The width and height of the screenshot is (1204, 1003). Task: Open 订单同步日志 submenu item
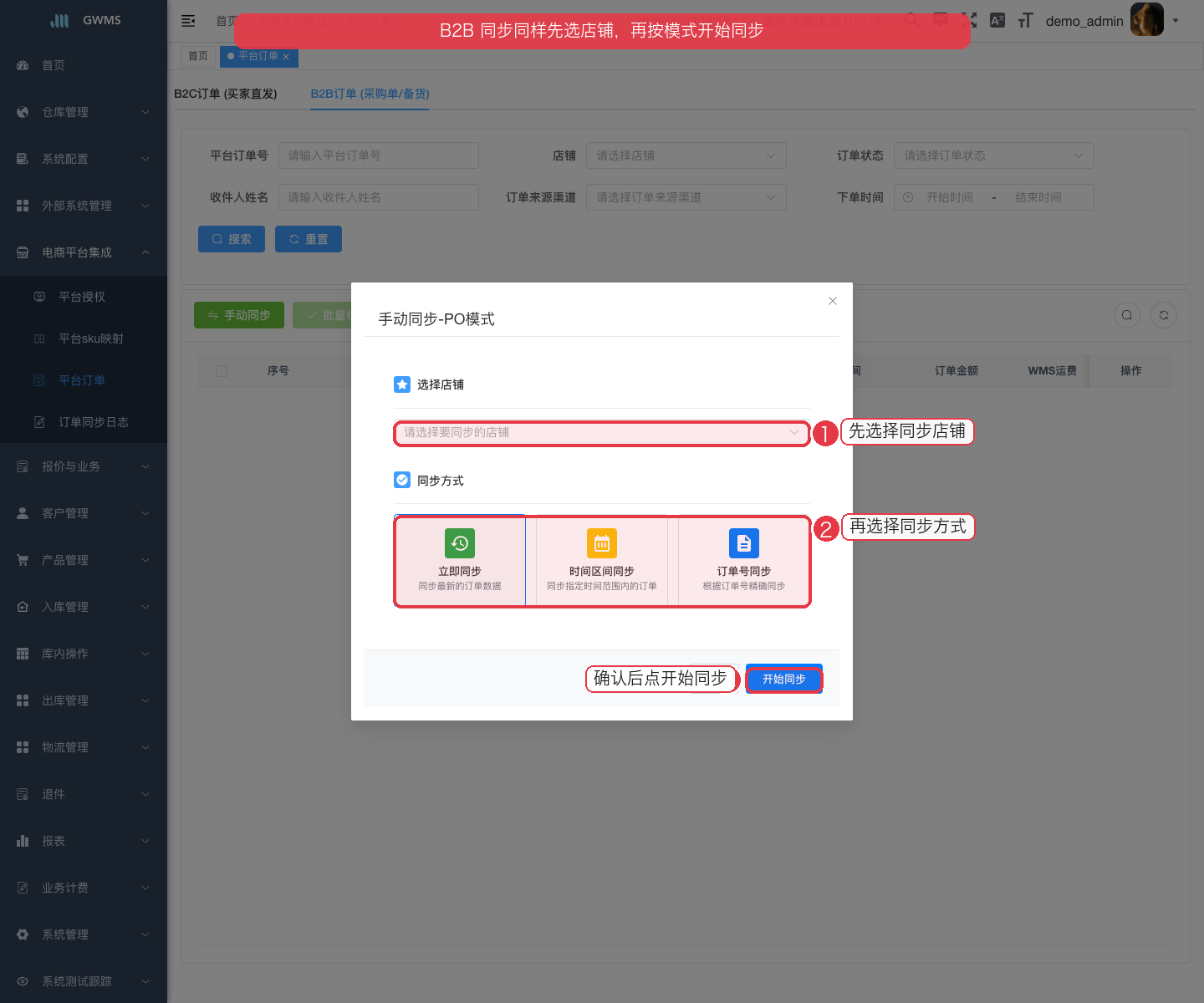(84, 422)
